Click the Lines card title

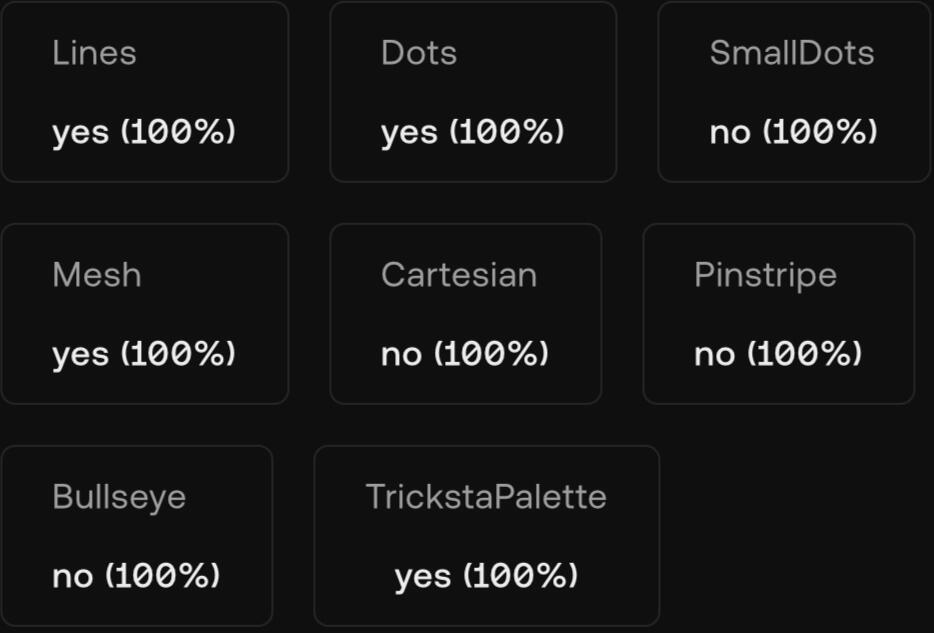(x=94, y=53)
